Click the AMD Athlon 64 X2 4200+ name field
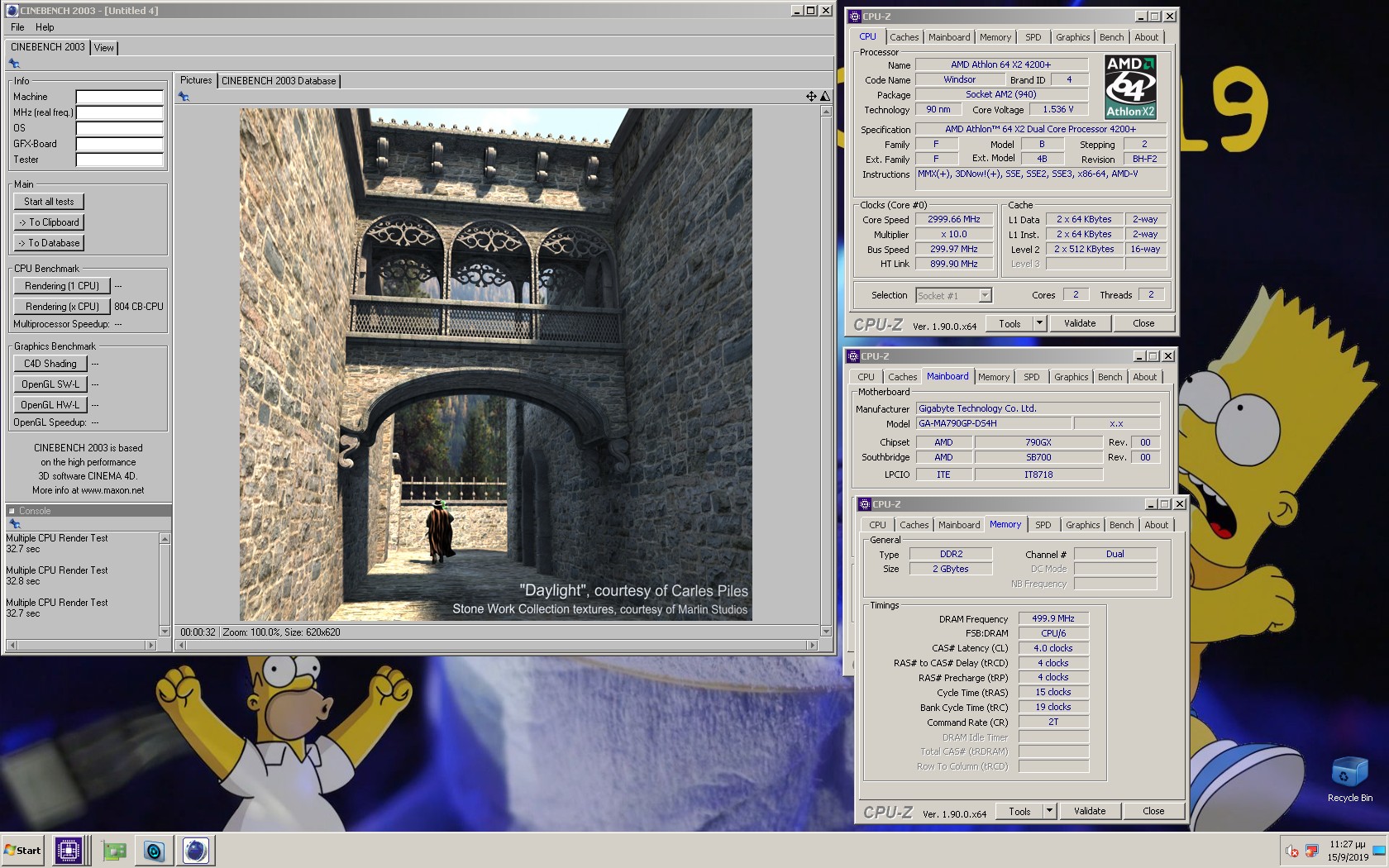Viewport: 1389px width, 868px height. pyautogui.click(x=1000, y=64)
